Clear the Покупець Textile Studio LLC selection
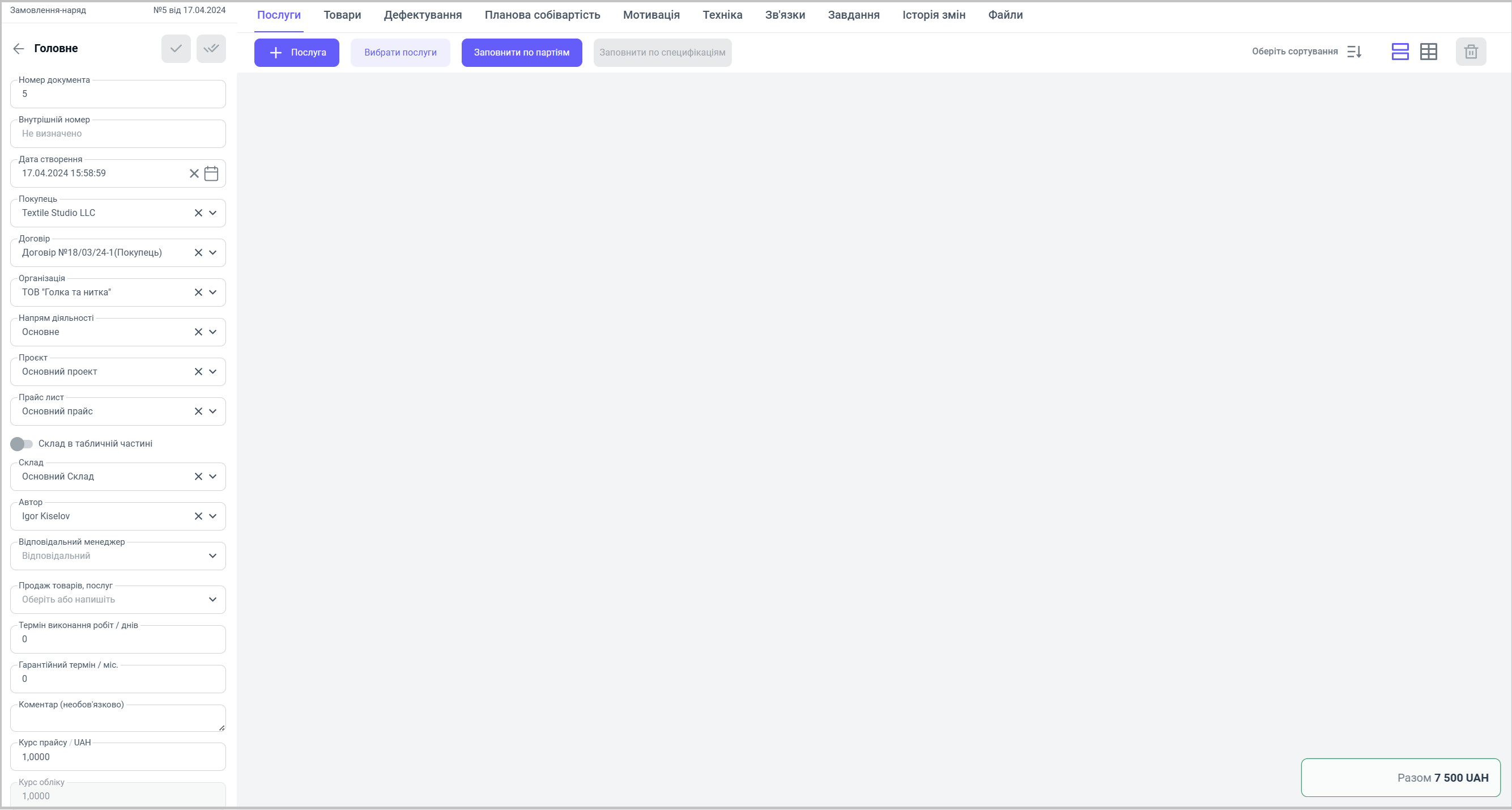 (x=198, y=213)
